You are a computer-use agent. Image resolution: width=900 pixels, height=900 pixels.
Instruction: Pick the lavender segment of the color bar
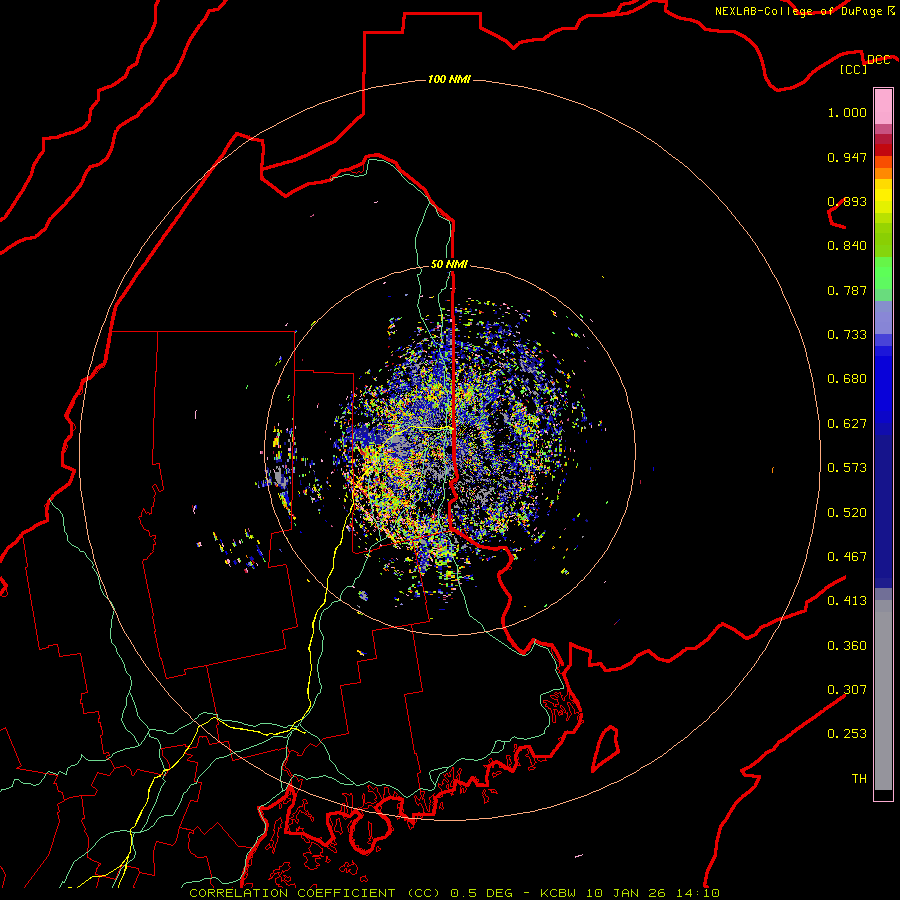(883, 318)
